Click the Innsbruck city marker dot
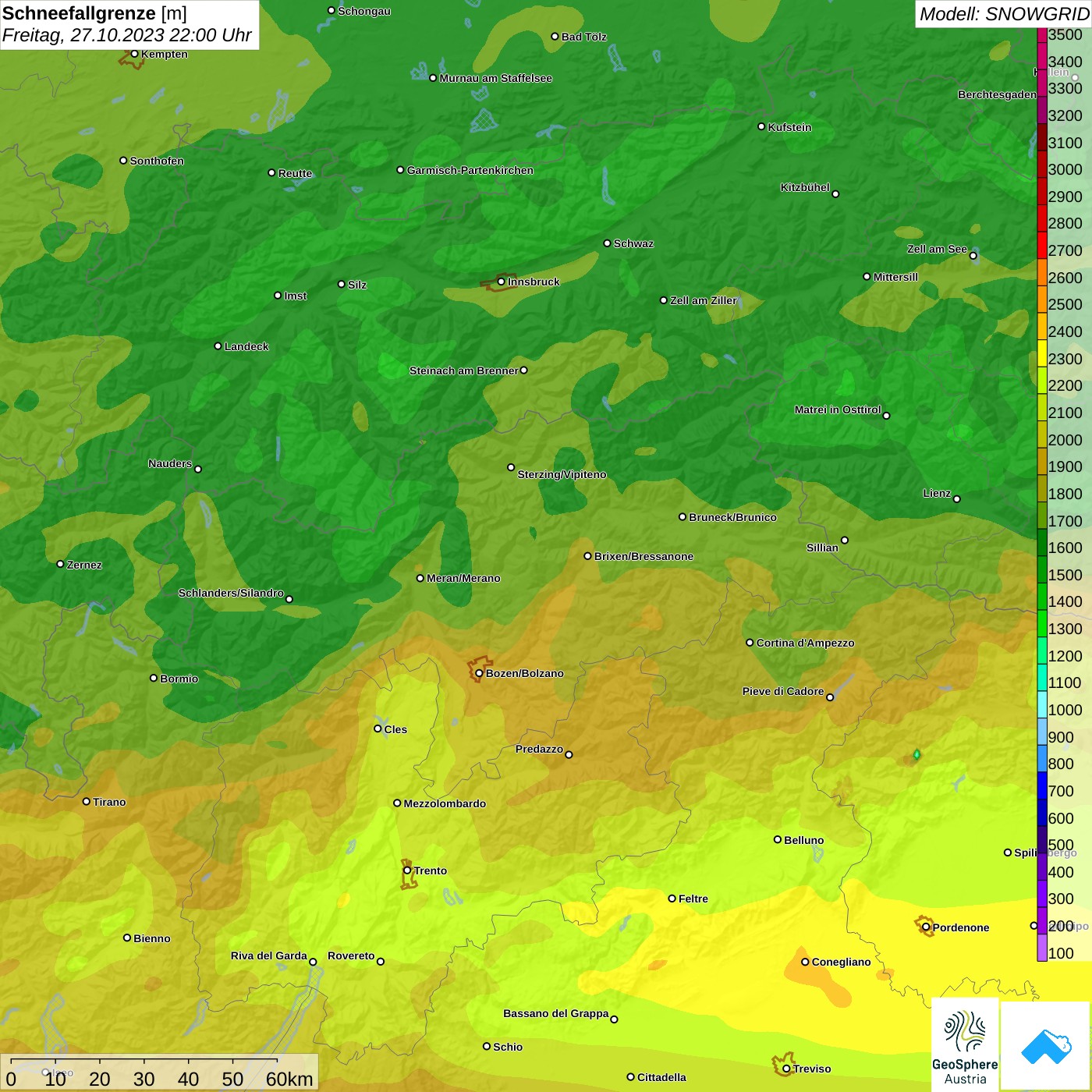Screen dimensions: 1092x1092 [501, 282]
